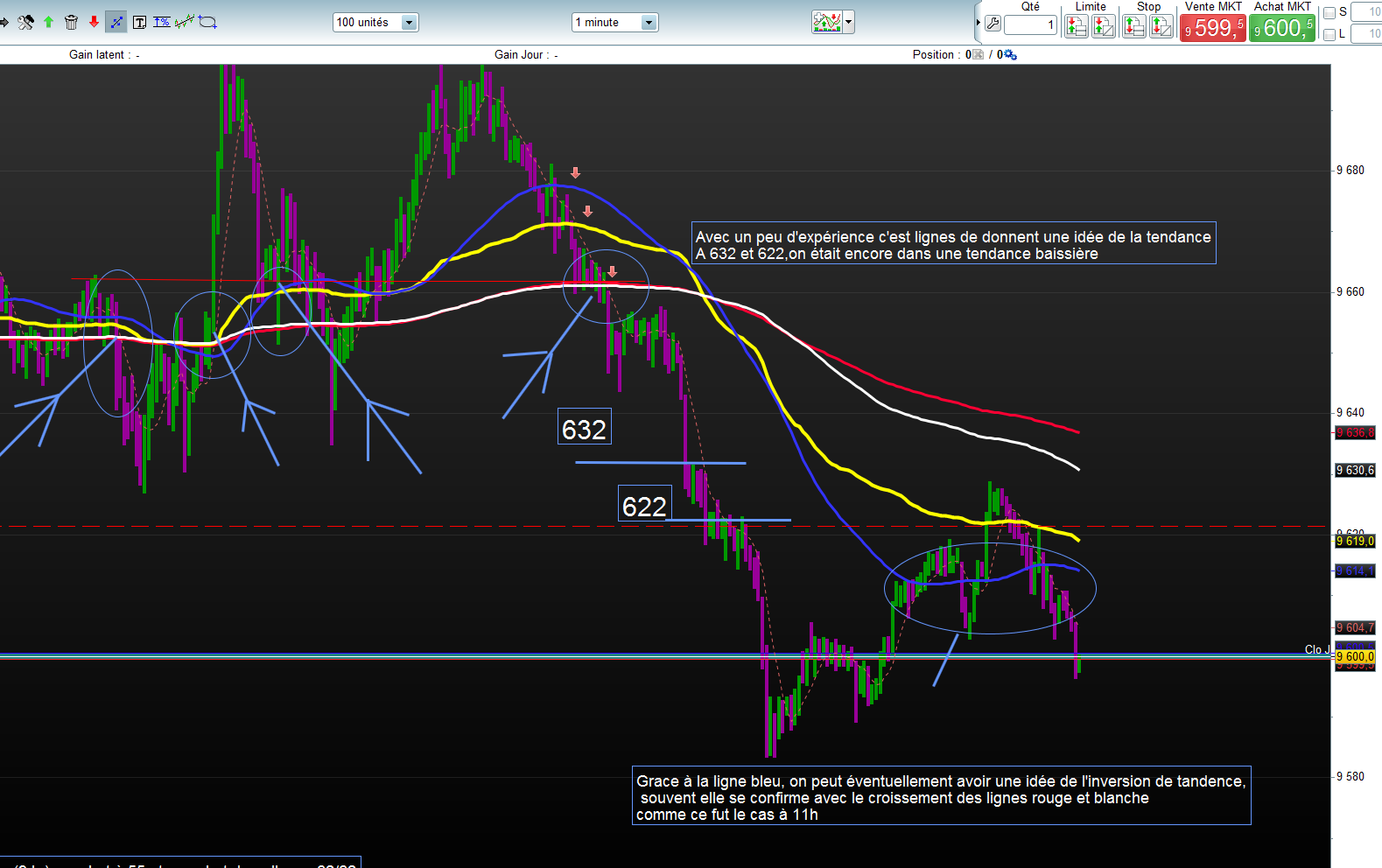Click the second Limite order icon

tap(1104, 26)
